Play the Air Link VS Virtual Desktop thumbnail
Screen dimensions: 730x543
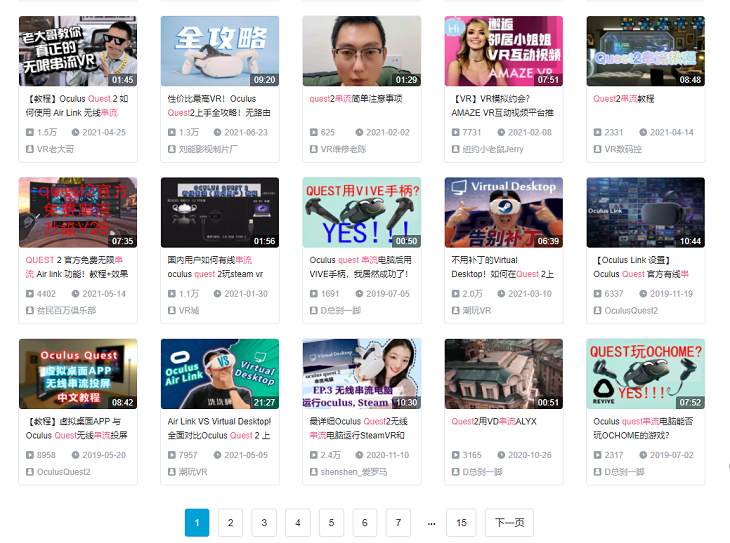tap(219, 374)
